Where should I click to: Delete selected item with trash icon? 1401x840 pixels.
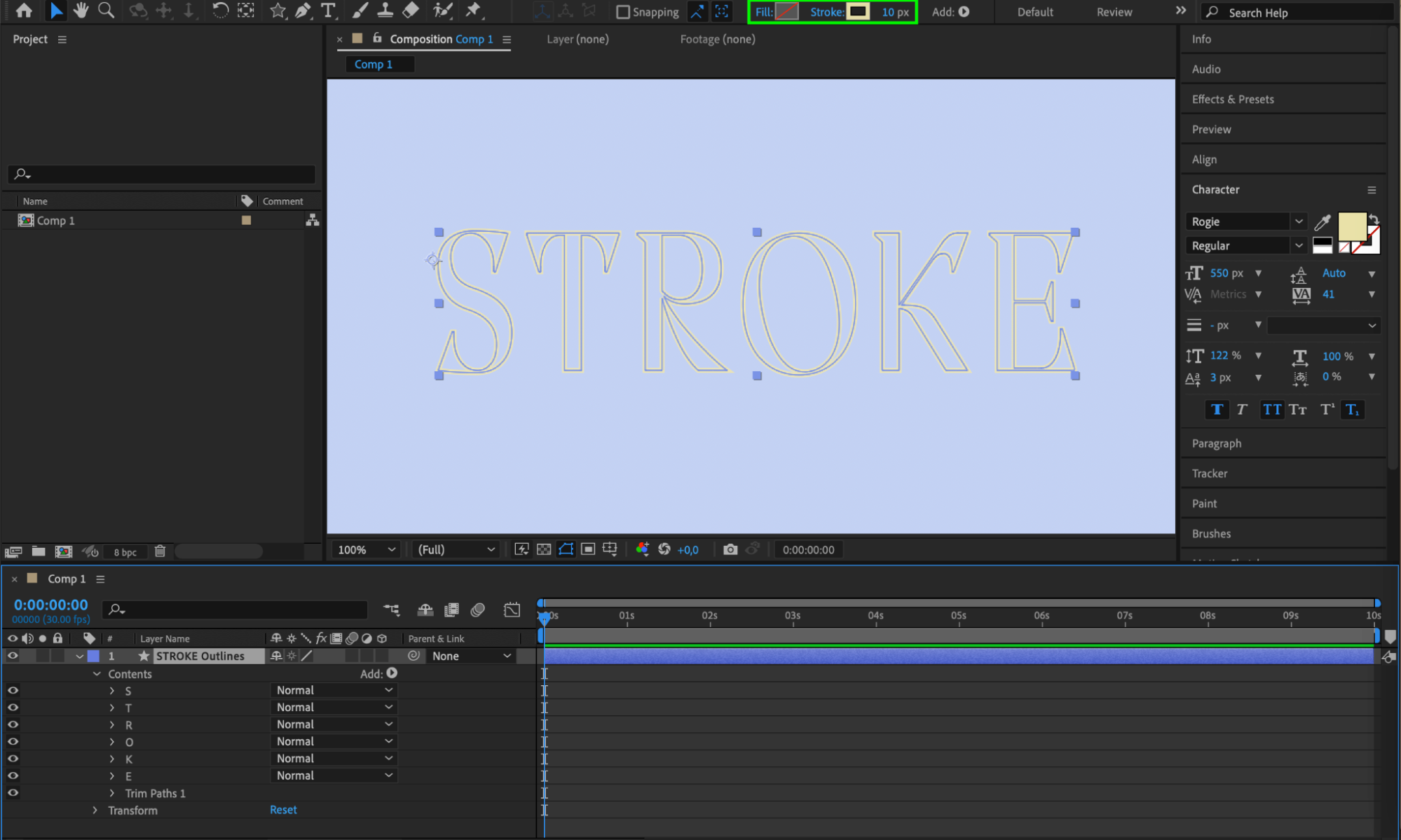[x=160, y=551]
